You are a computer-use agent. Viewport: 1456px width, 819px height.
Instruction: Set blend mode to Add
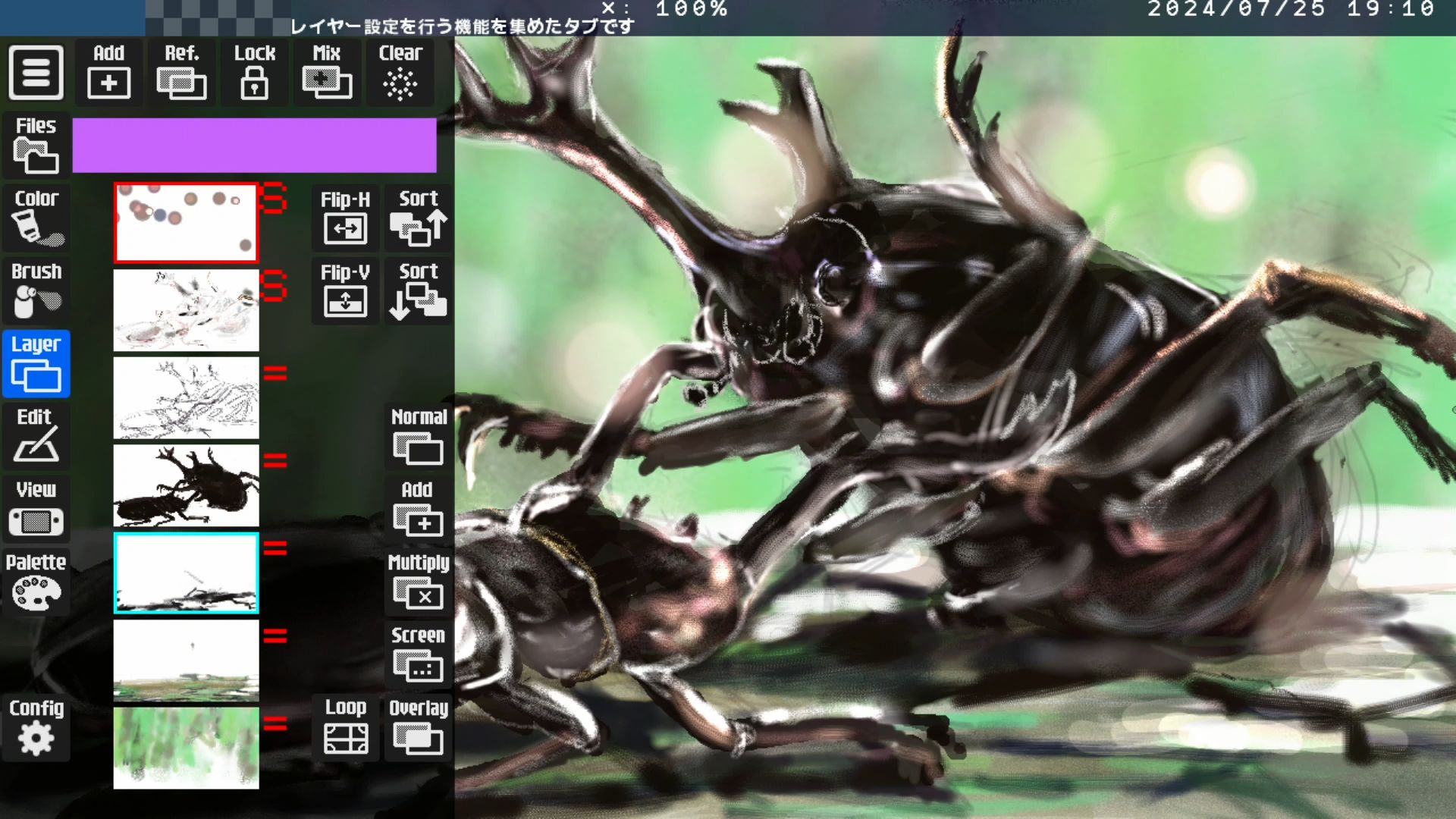pyautogui.click(x=419, y=510)
